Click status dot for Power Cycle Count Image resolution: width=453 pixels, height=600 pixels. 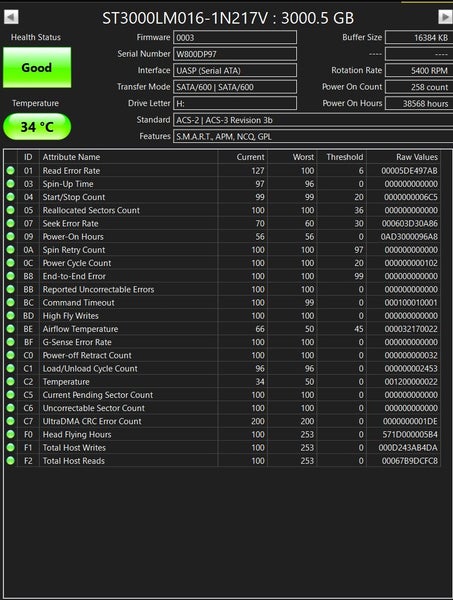click(x=11, y=263)
